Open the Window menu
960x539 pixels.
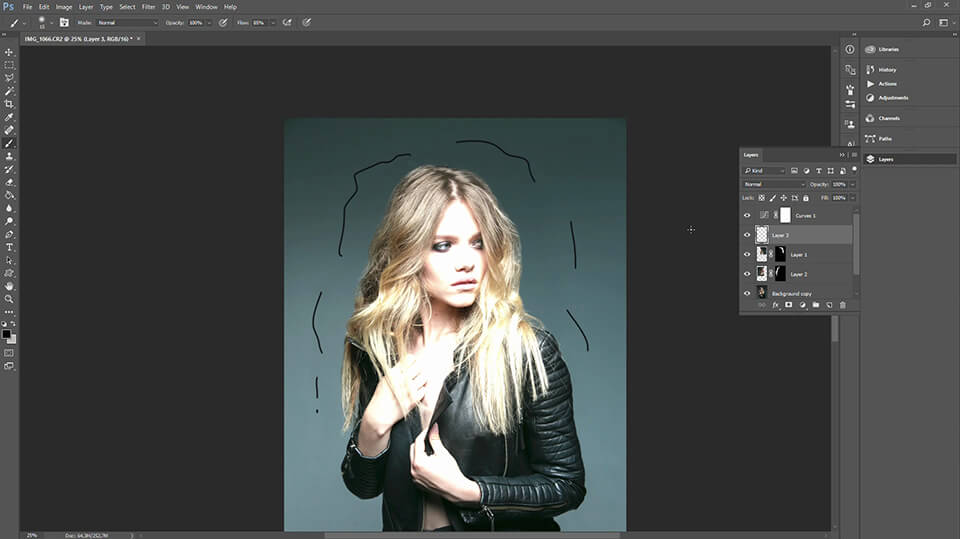[x=206, y=7]
